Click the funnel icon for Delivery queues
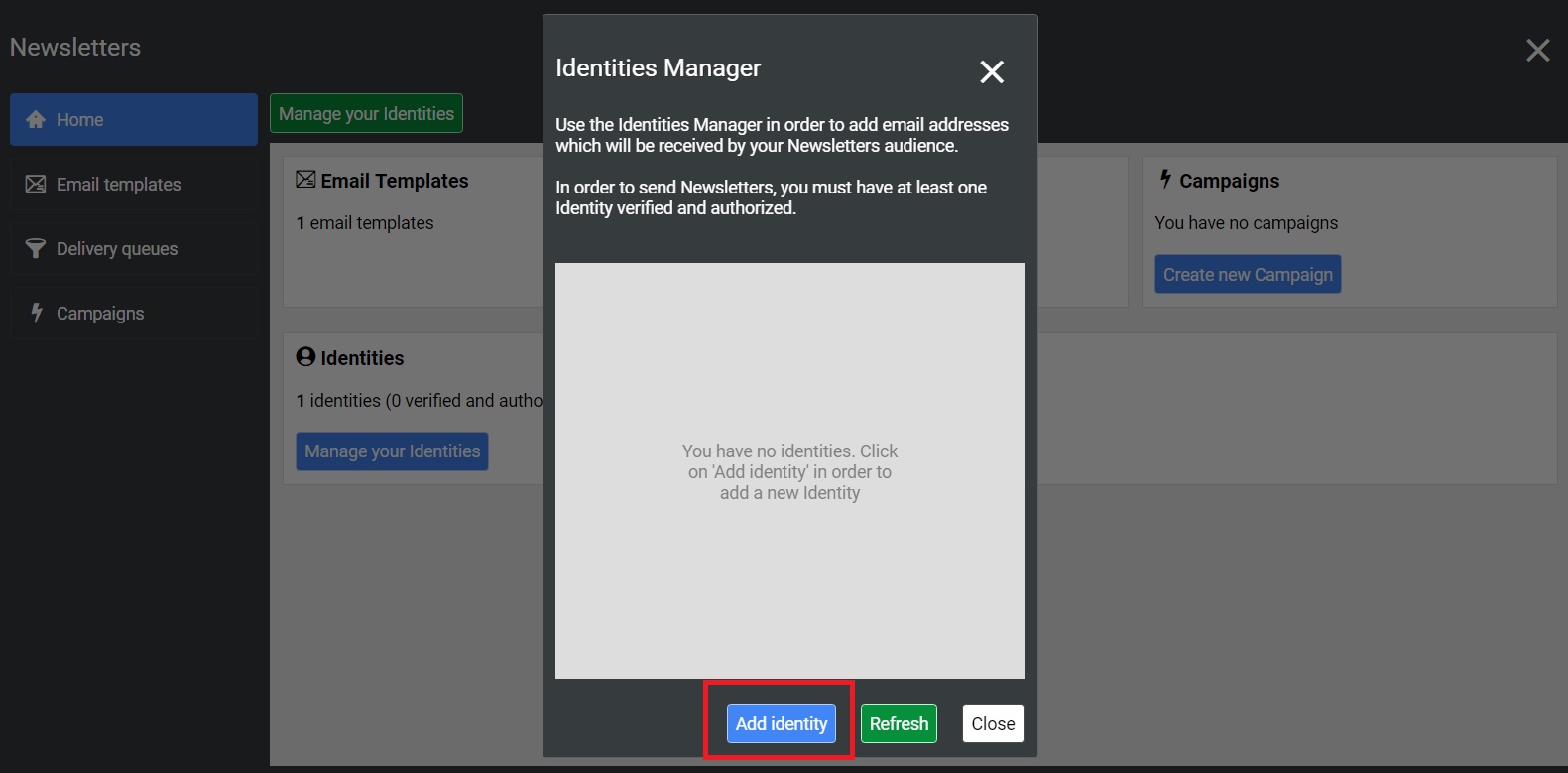This screenshot has width=1568, height=773. coord(36,249)
